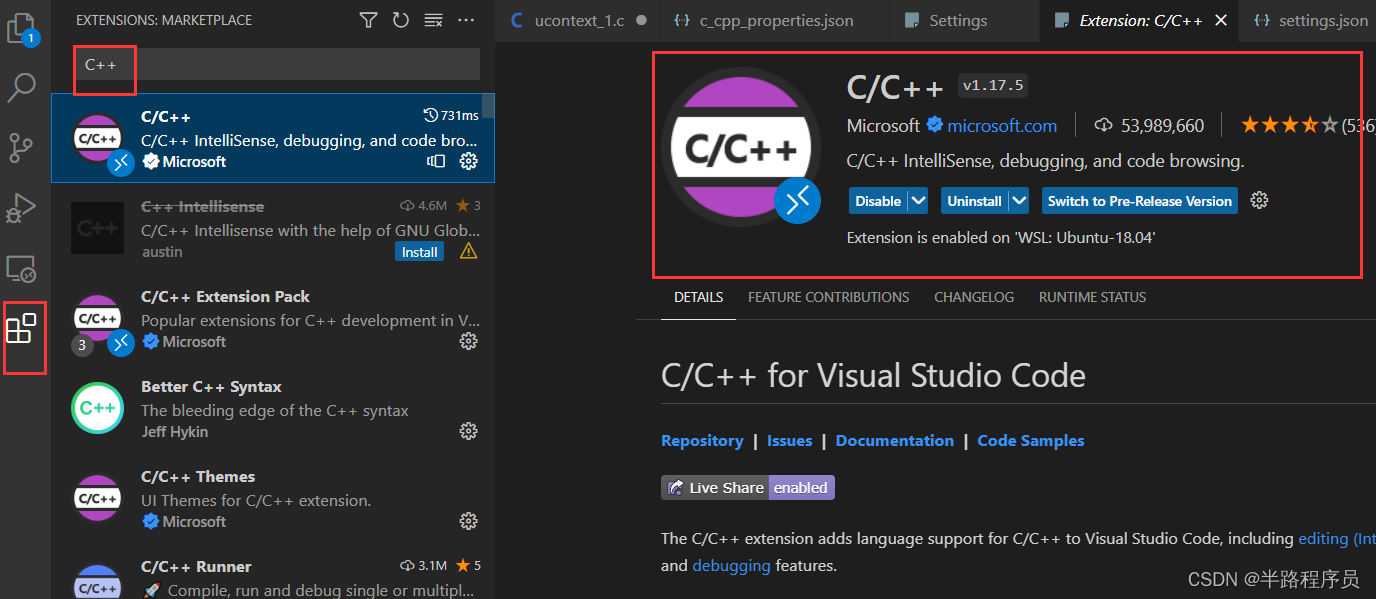Open the Search view in the activity bar

(22, 88)
